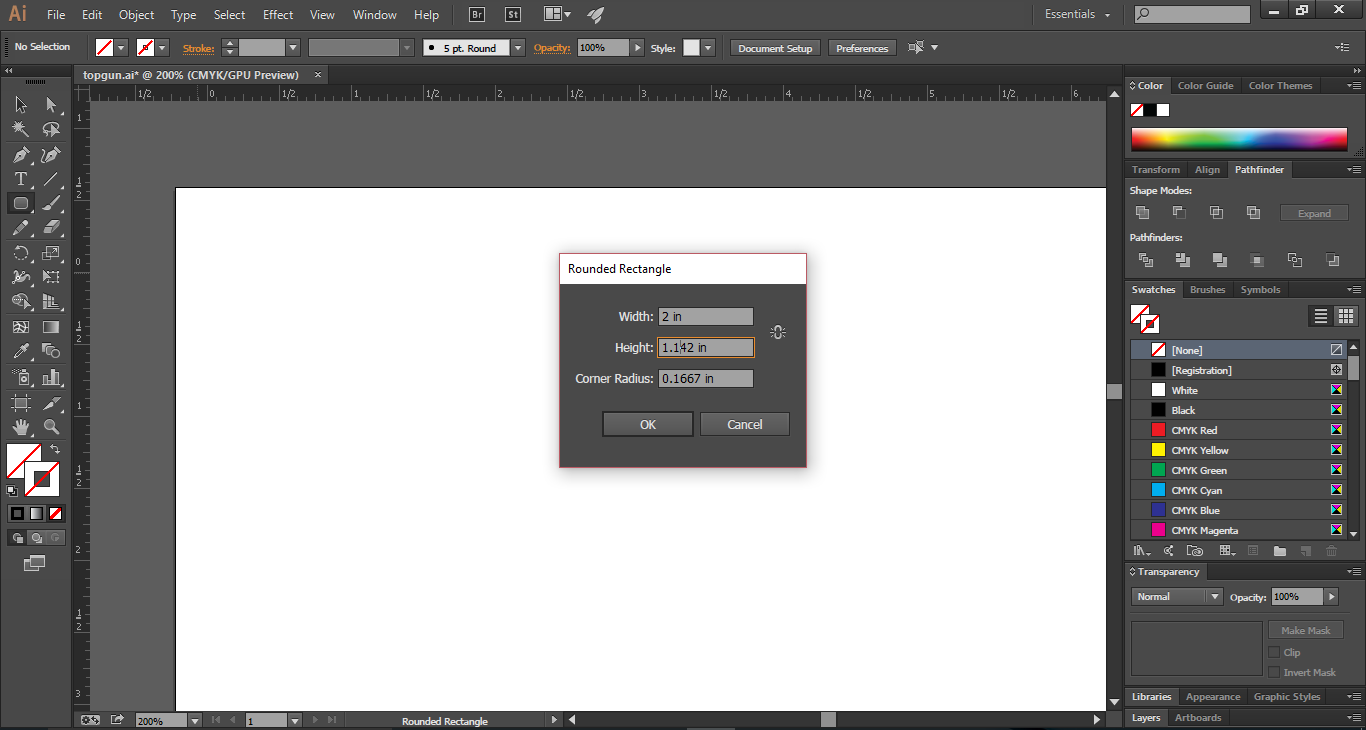Choose the Artboard tool

[21, 402]
